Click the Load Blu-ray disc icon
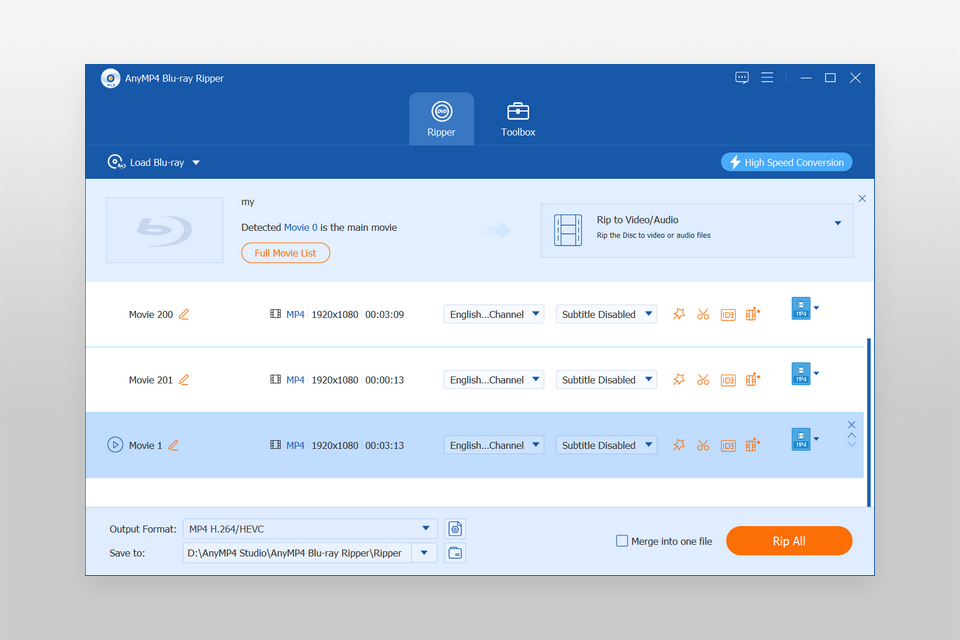 (x=116, y=162)
